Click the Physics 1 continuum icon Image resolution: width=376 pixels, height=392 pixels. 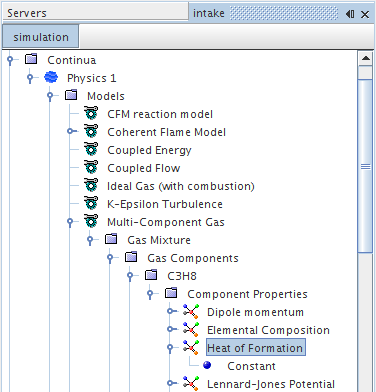pyautogui.click(x=51, y=78)
